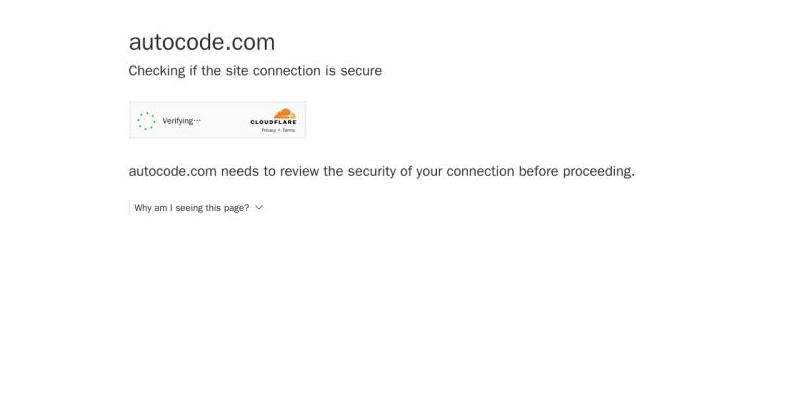Click the word "connection" in the security paragraph
The width and height of the screenshot is (800, 417).
point(481,171)
